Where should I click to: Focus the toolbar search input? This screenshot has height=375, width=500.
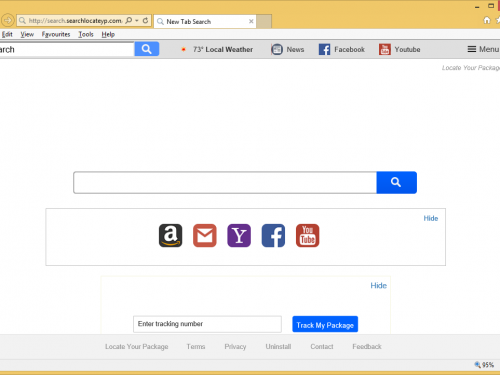[67, 49]
